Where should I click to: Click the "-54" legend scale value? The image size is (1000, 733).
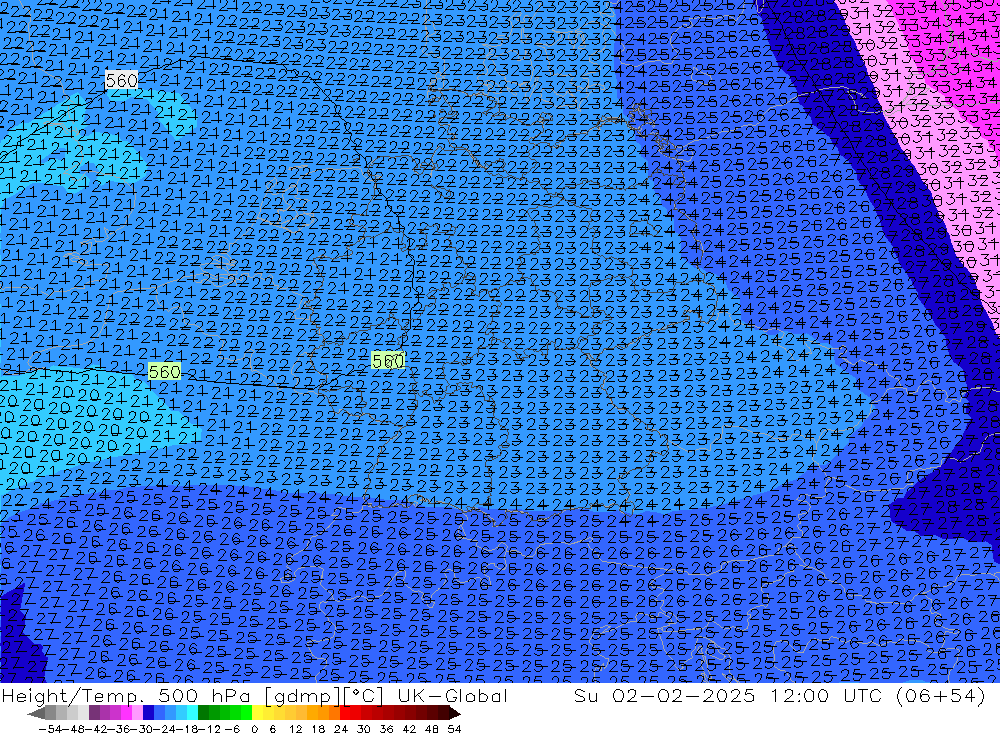(x=49, y=729)
